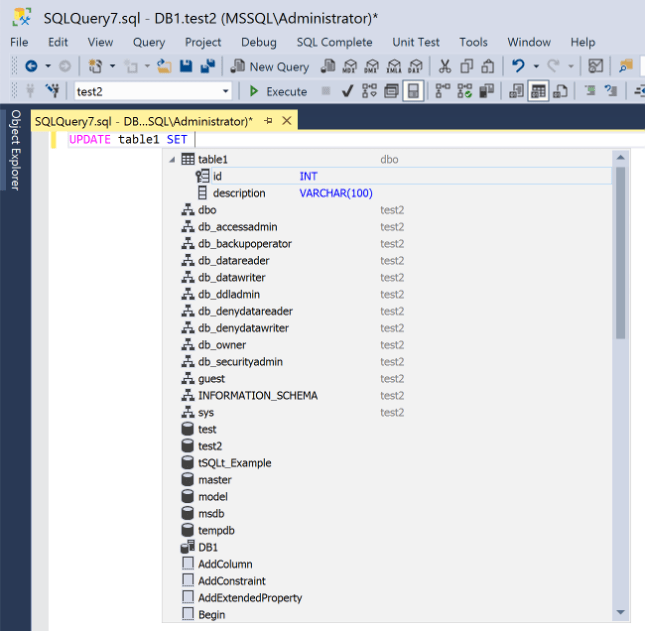
Task: Close the SQLQuery7.sql tab
Action: (287, 121)
